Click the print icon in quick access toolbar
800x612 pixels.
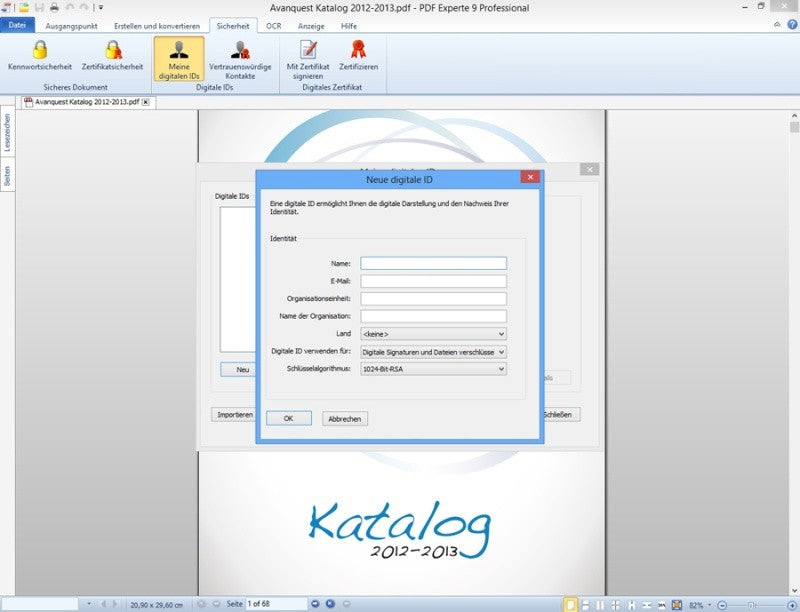(54, 7)
